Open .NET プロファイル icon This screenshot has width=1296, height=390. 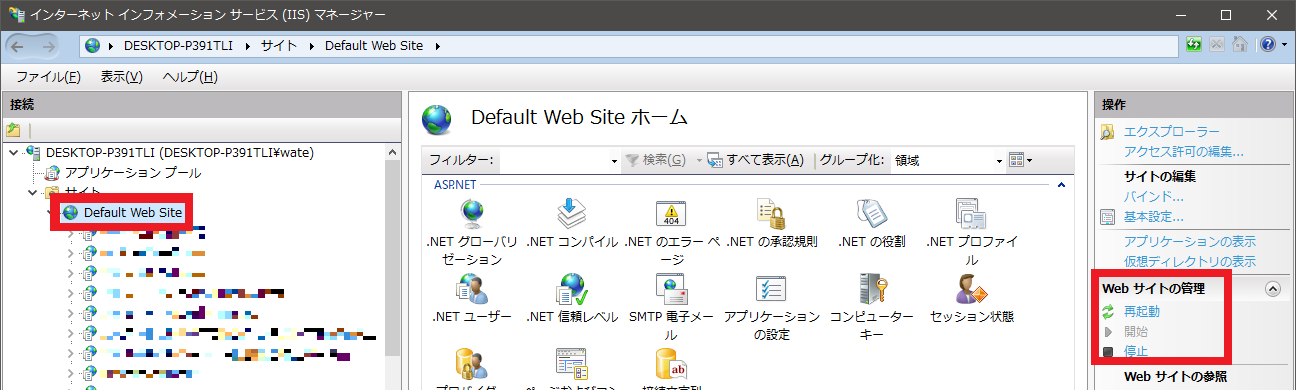pos(972,214)
